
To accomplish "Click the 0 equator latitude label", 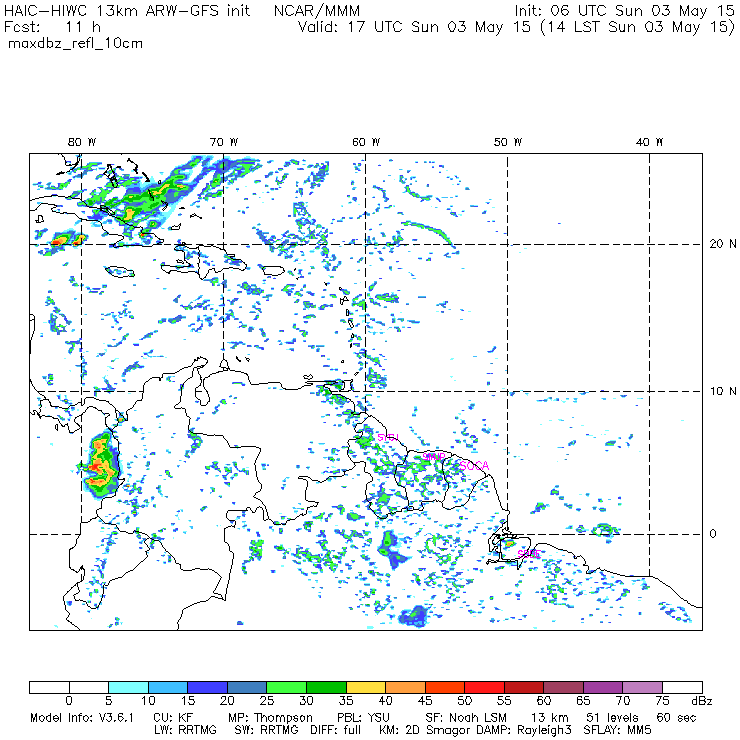I will [713, 534].
